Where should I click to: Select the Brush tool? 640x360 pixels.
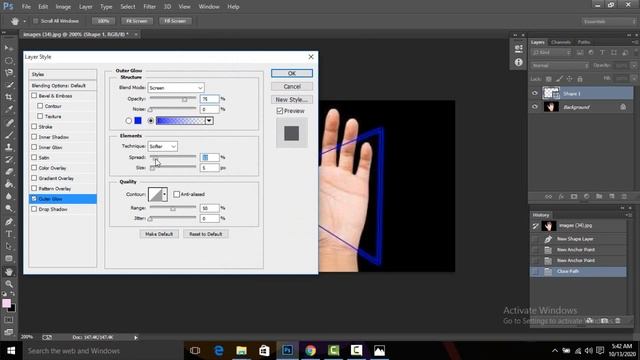(9, 135)
